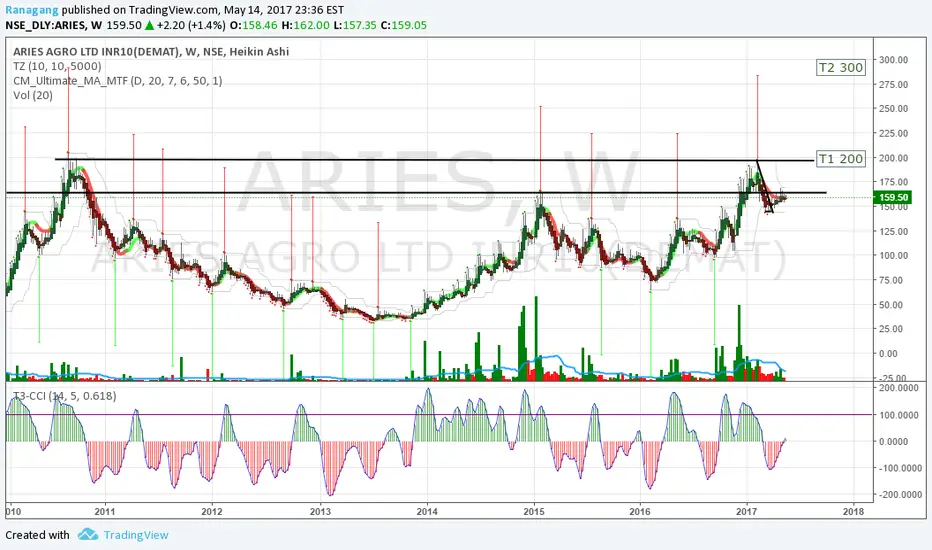Click the 225.00 price axis label

pos(893,134)
